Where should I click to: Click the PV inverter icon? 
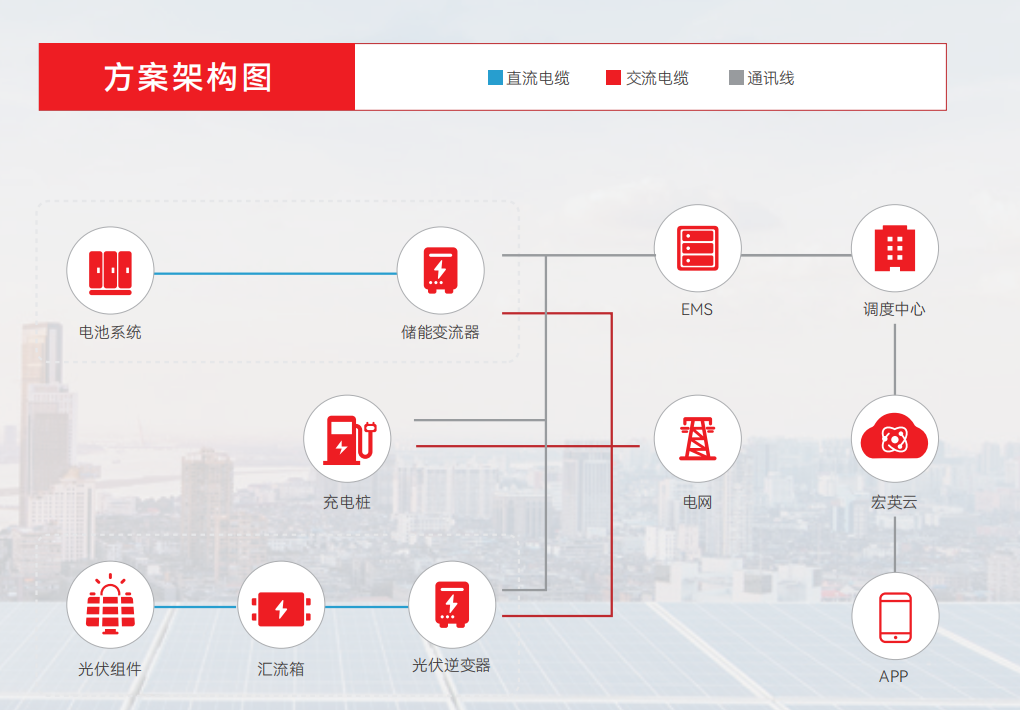click(451, 605)
